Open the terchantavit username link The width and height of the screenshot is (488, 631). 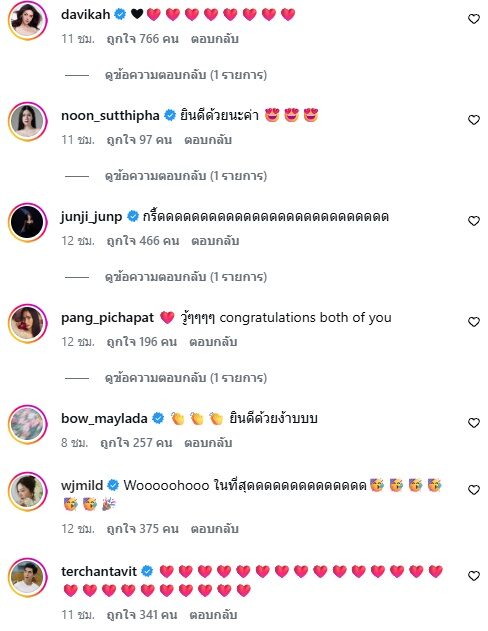pos(99,571)
